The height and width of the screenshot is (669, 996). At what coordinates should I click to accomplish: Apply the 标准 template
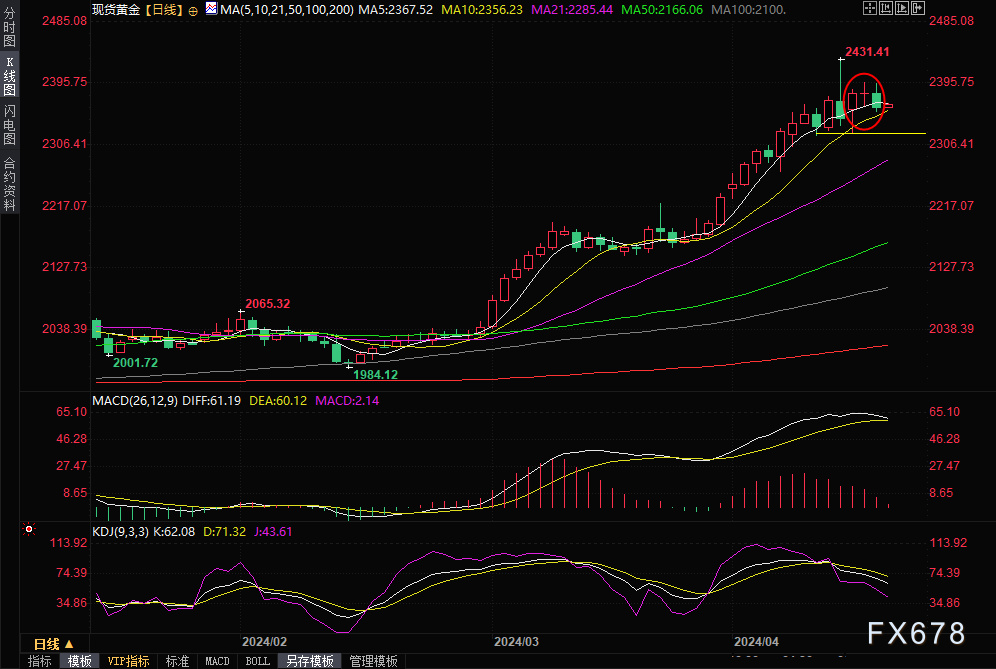[x=177, y=661]
